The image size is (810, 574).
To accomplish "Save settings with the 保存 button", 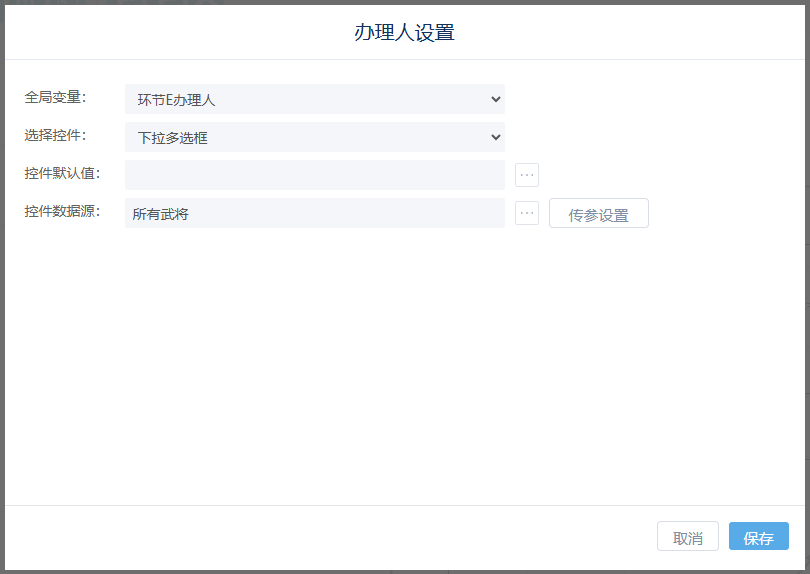I will [x=758, y=537].
